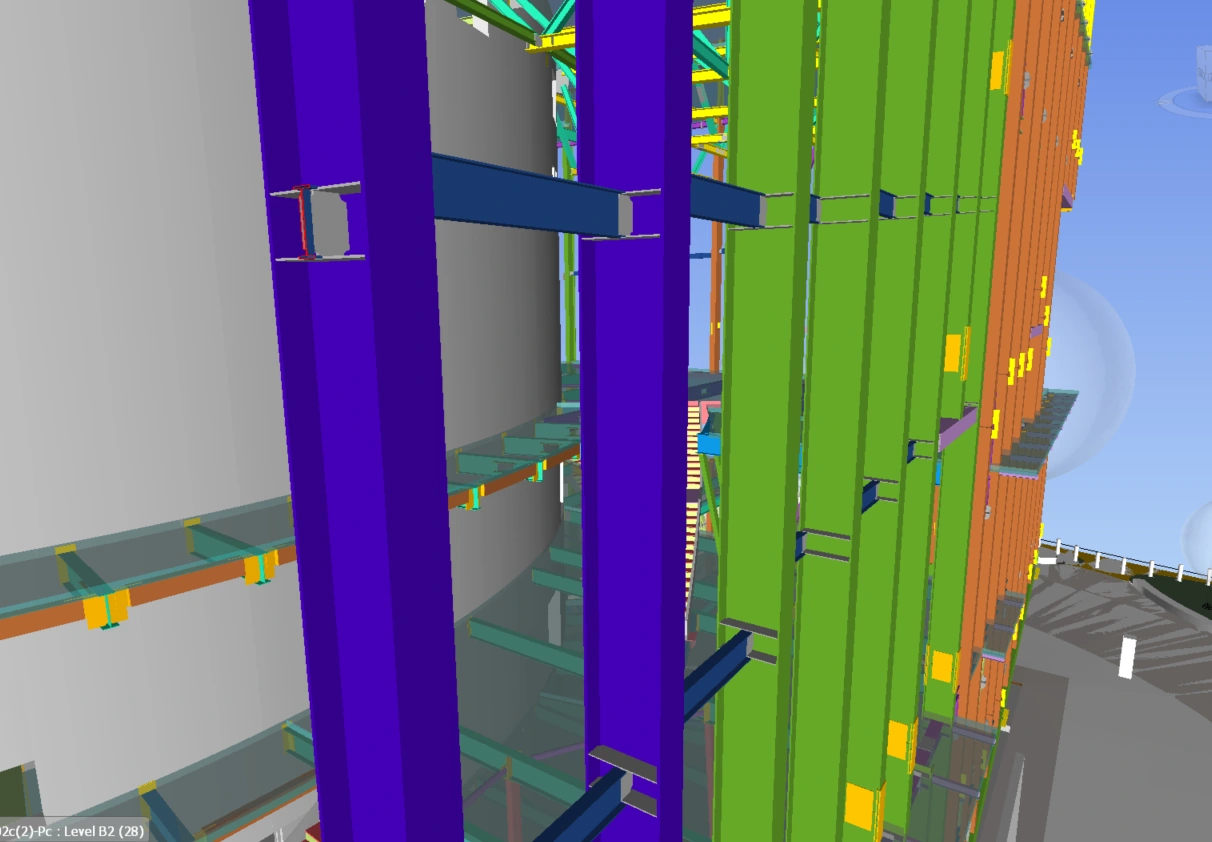Click the 'Level B2 (28)' grid location label
Screen dimensions: 1212x842
[x=105, y=831]
